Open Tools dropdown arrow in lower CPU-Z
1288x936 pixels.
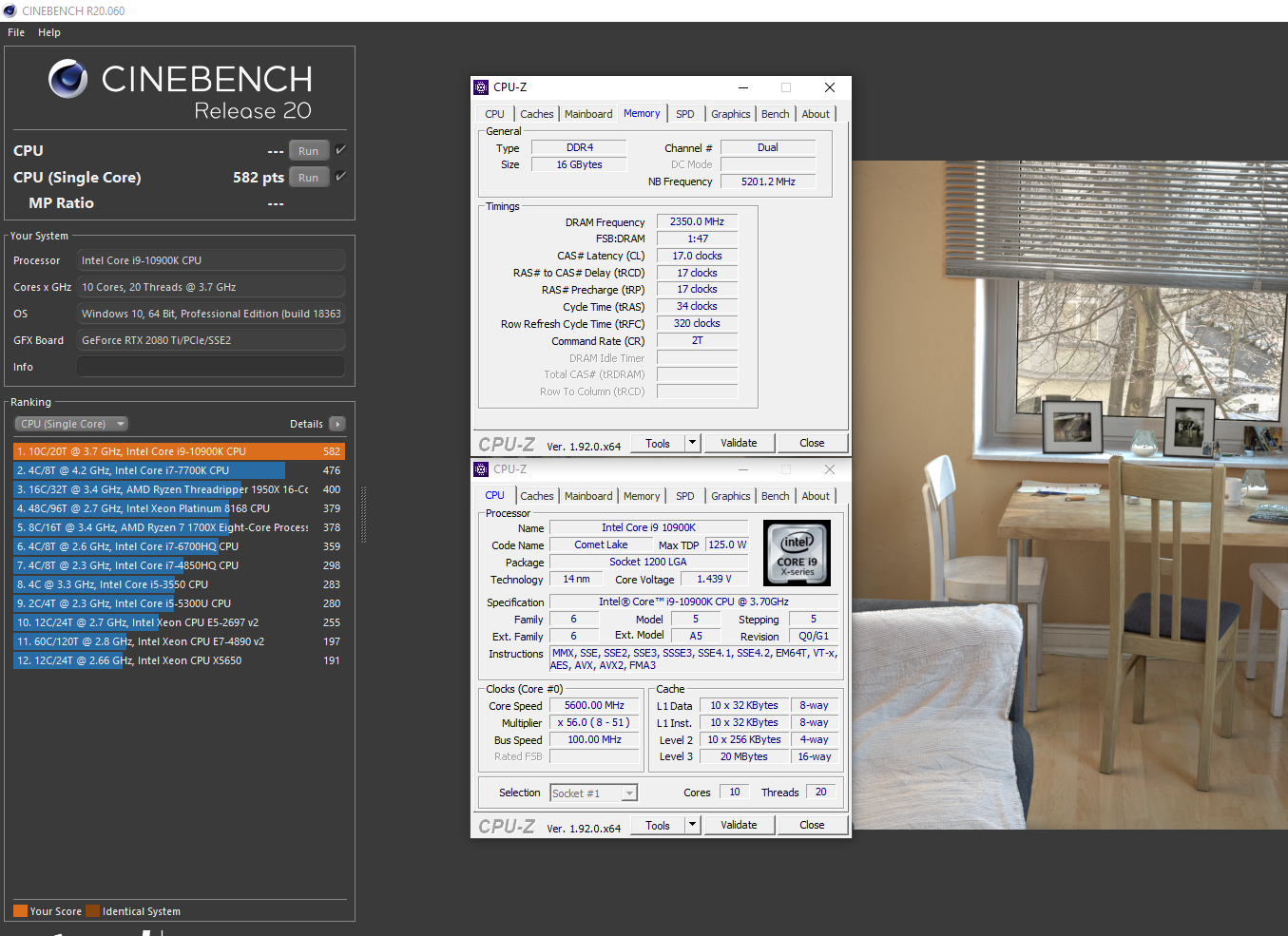[x=693, y=825]
